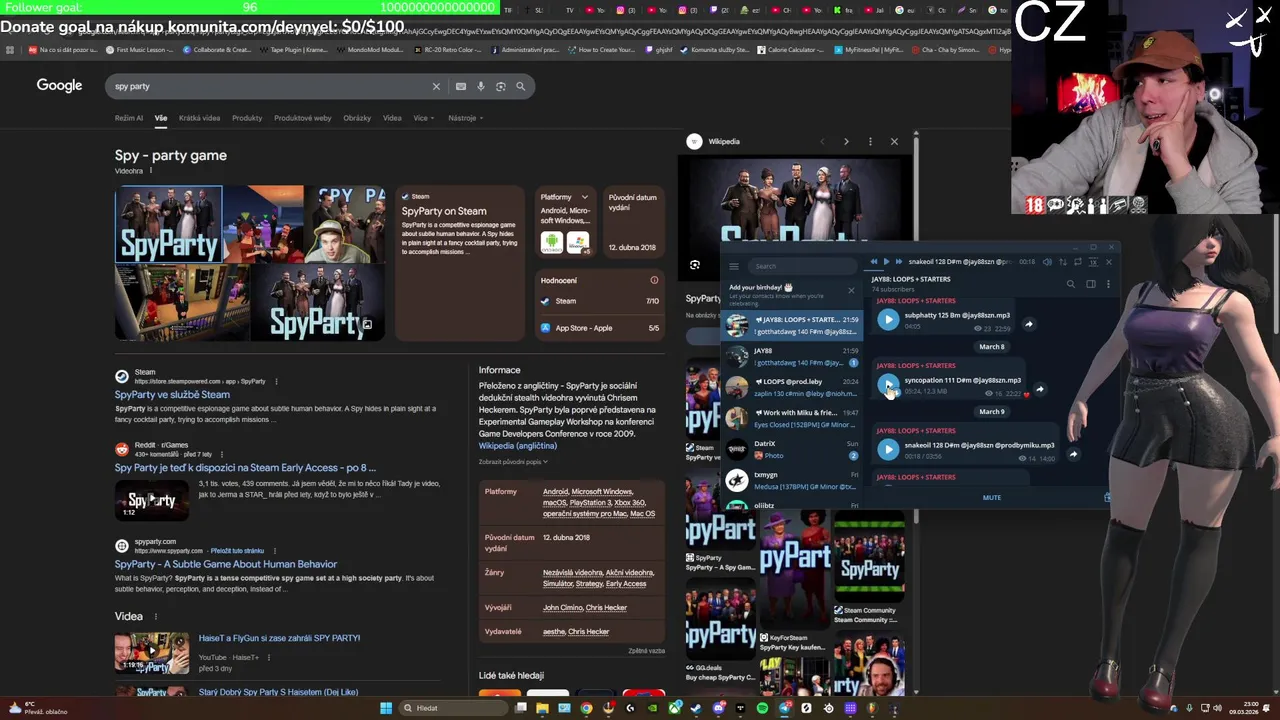Skip to previous track in Telegram player

873,262
